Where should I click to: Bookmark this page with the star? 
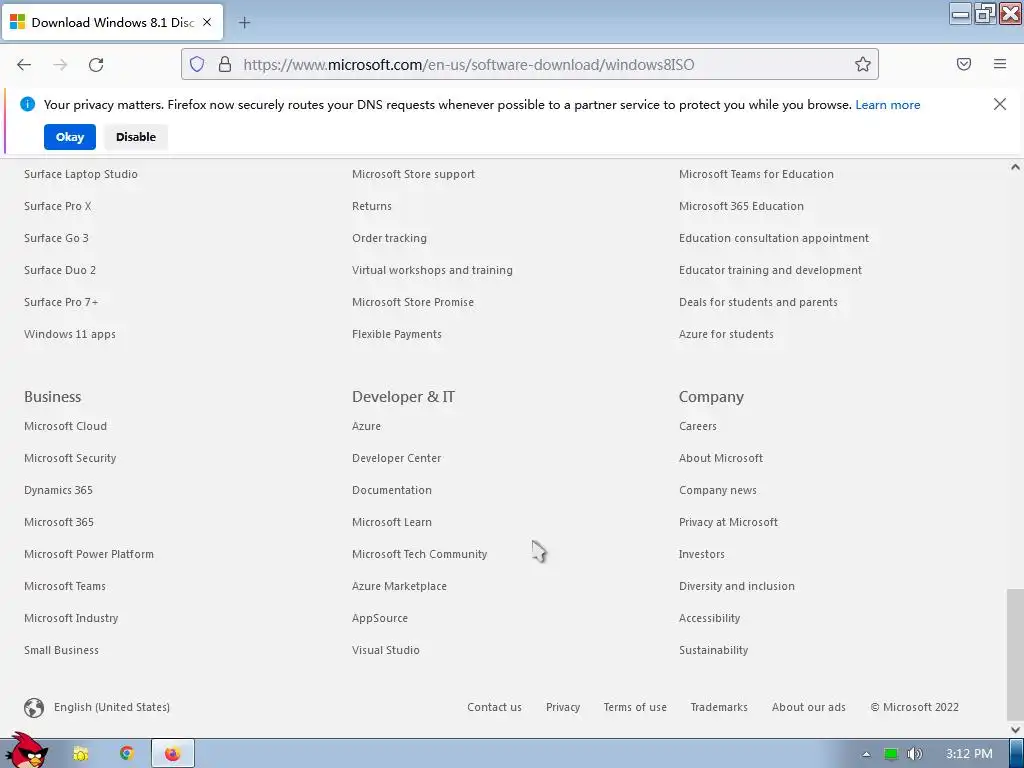click(863, 64)
